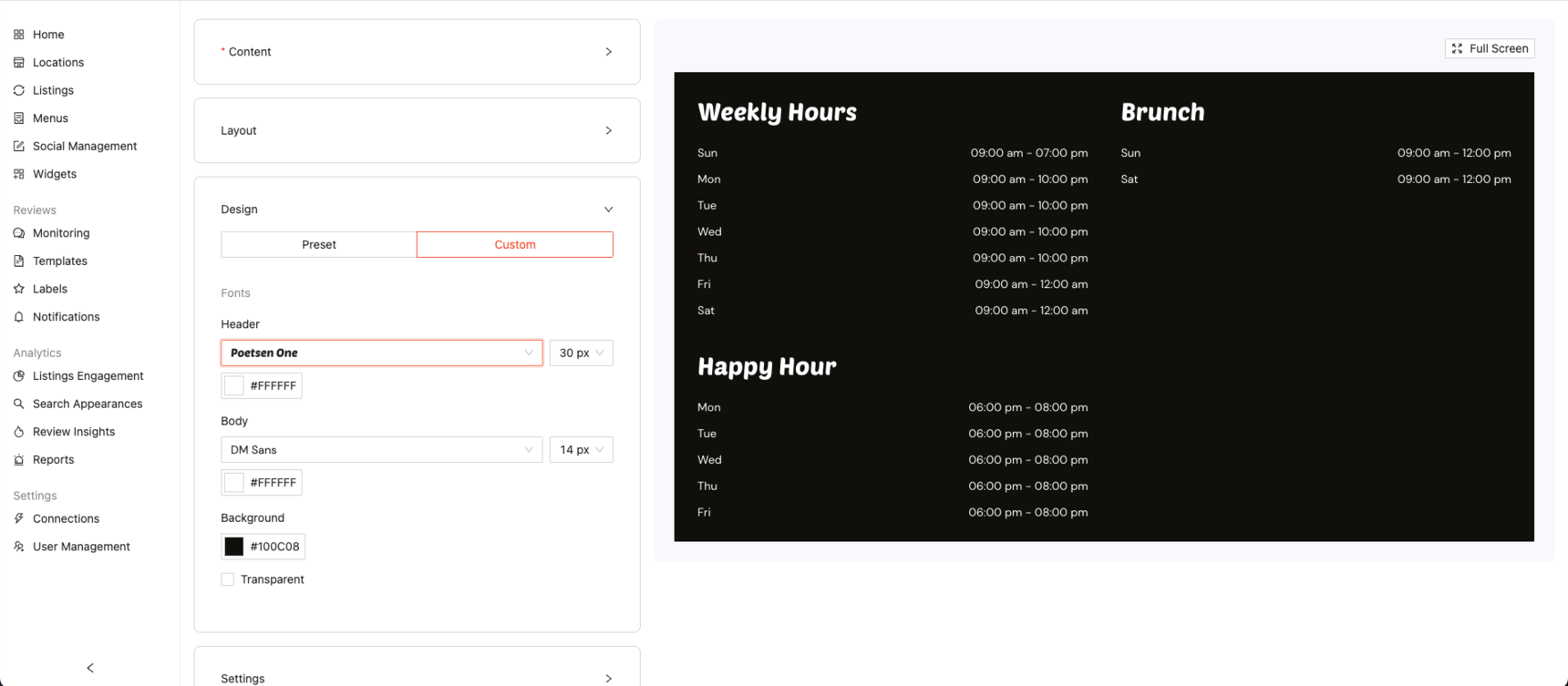The width and height of the screenshot is (1568, 686).
Task: Open Reports in Analytics
Action: [53, 460]
